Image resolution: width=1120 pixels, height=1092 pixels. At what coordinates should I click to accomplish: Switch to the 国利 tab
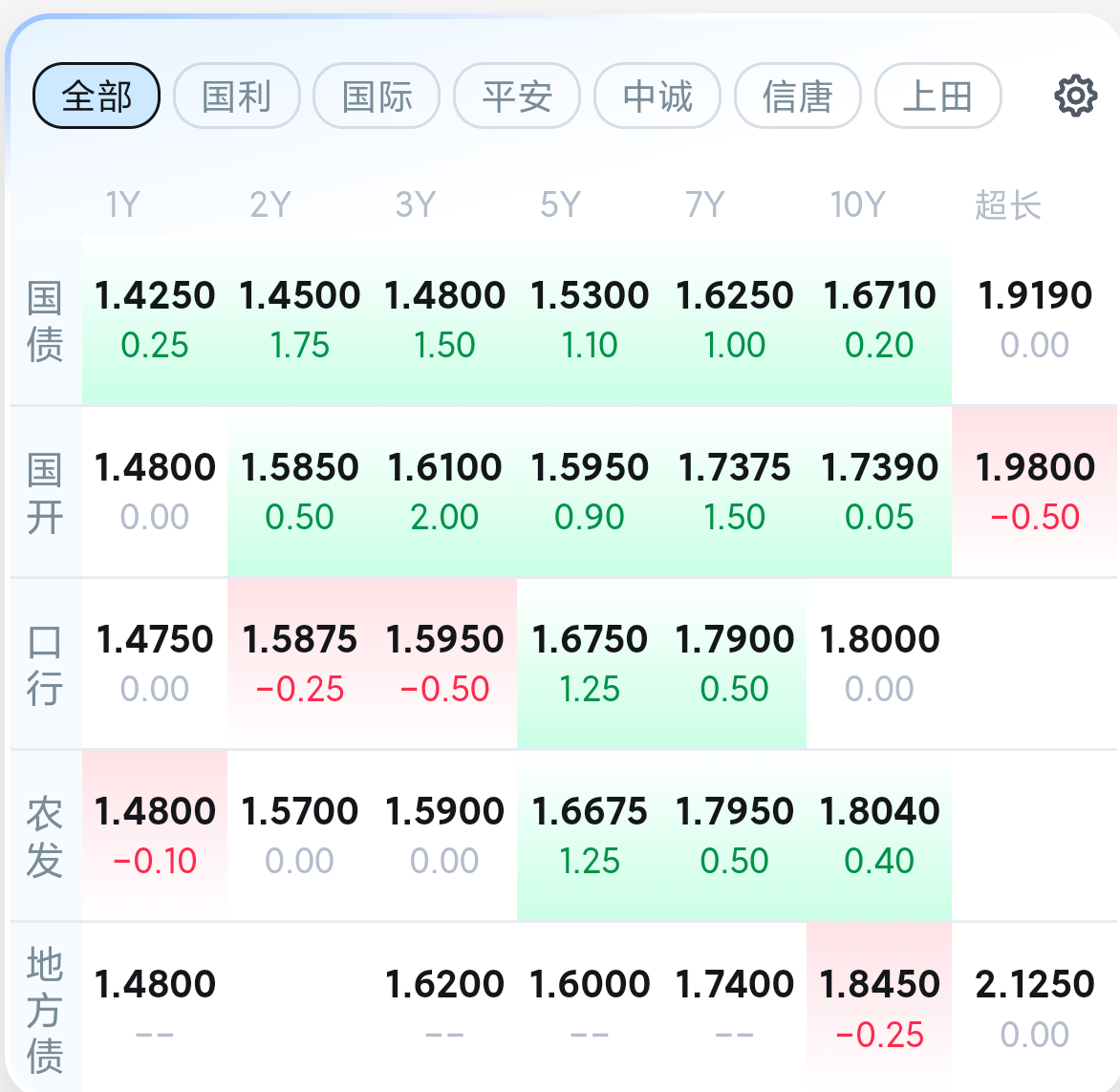[x=237, y=96]
